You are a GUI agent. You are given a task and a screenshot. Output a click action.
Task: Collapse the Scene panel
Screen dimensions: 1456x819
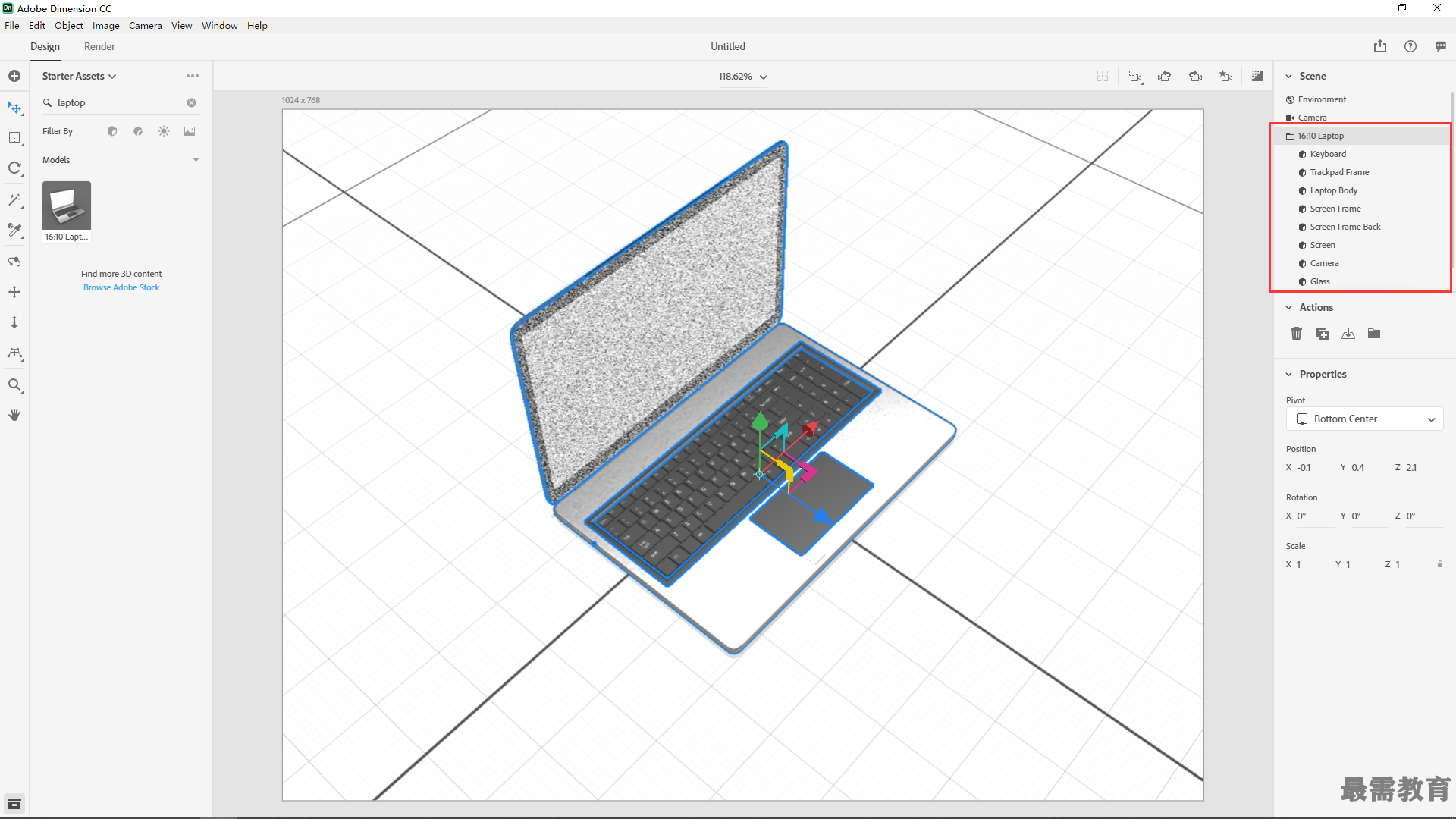[1288, 76]
